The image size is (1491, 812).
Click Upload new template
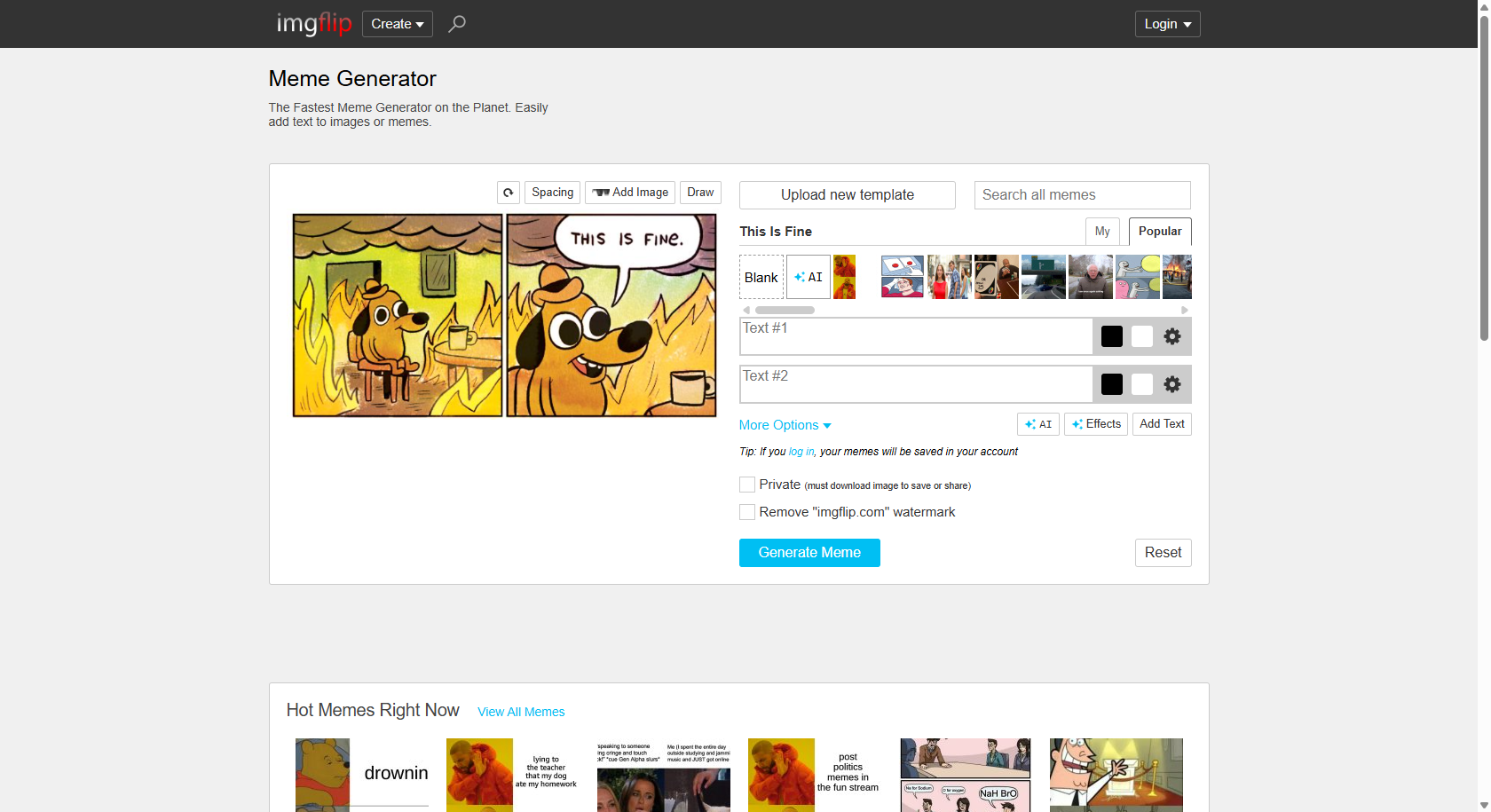pos(848,195)
